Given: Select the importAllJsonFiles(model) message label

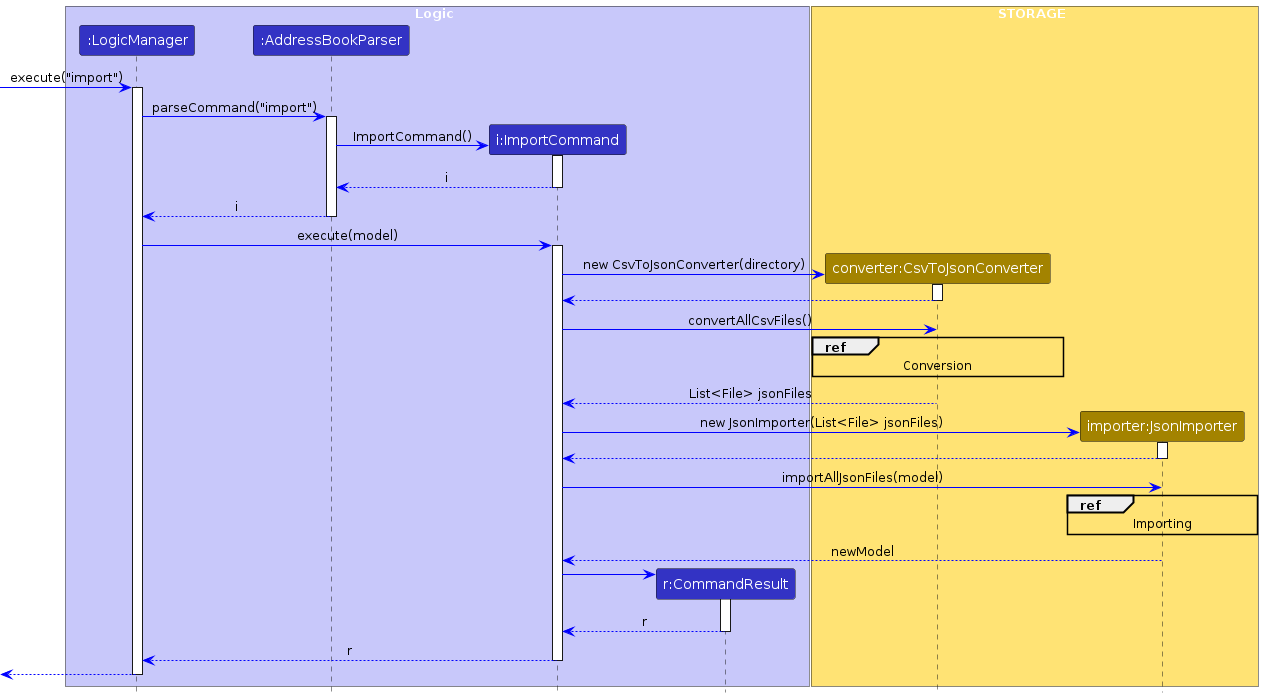Looking at the screenshot, I should 862,478.
